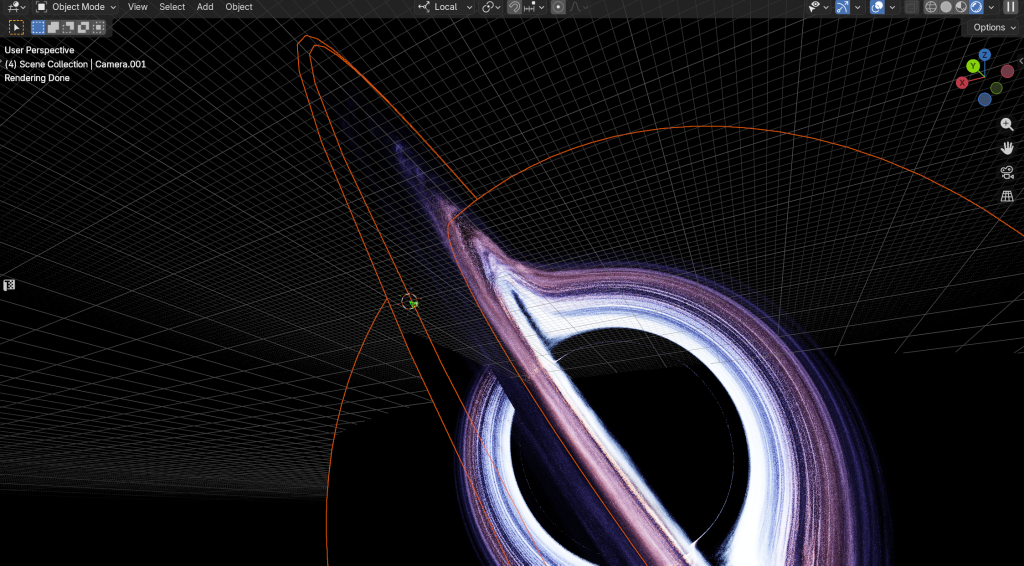
Task: Click the pan view hand icon
Action: pyautogui.click(x=1007, y=148)
